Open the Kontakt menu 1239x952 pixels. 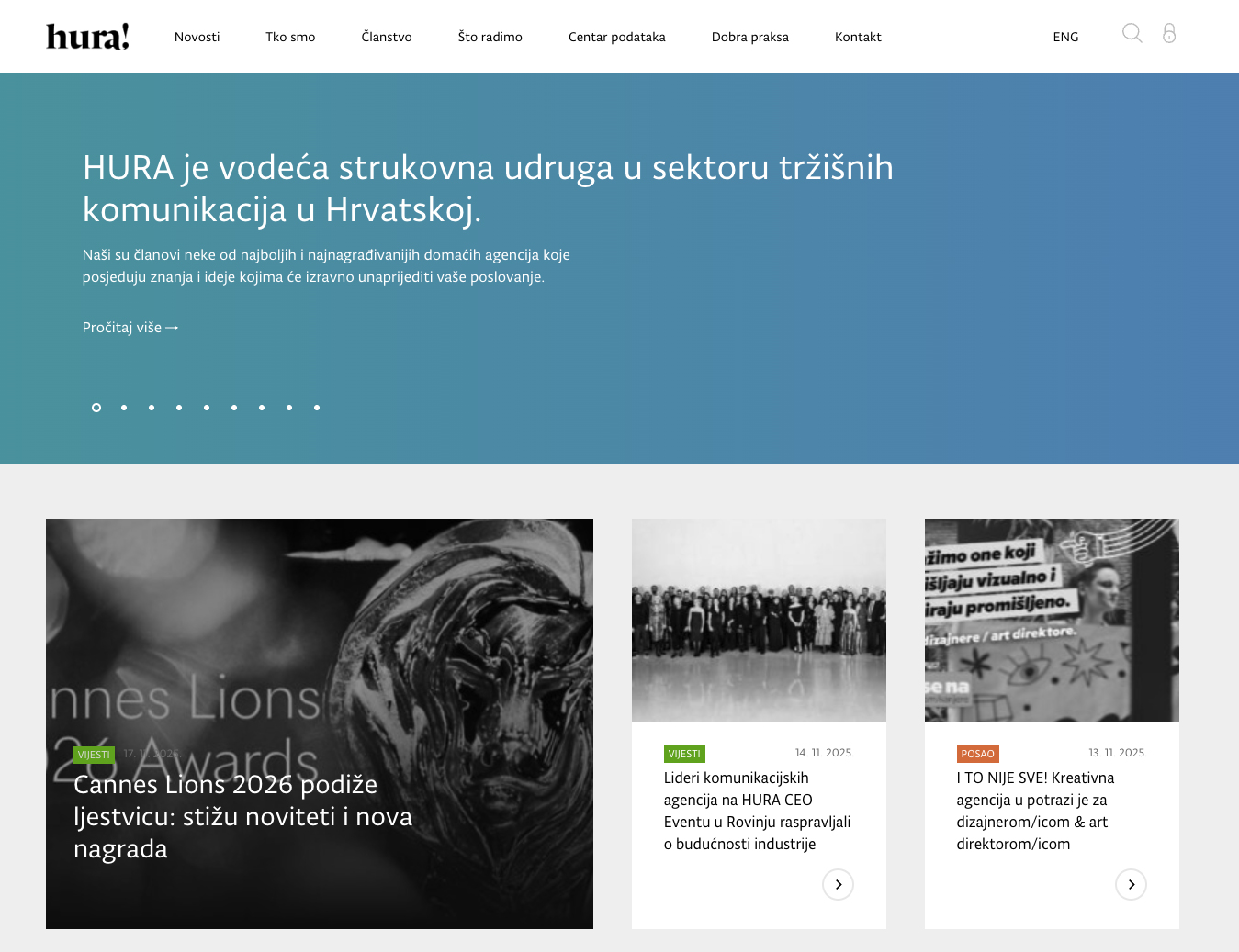click(x=858, y=37)
